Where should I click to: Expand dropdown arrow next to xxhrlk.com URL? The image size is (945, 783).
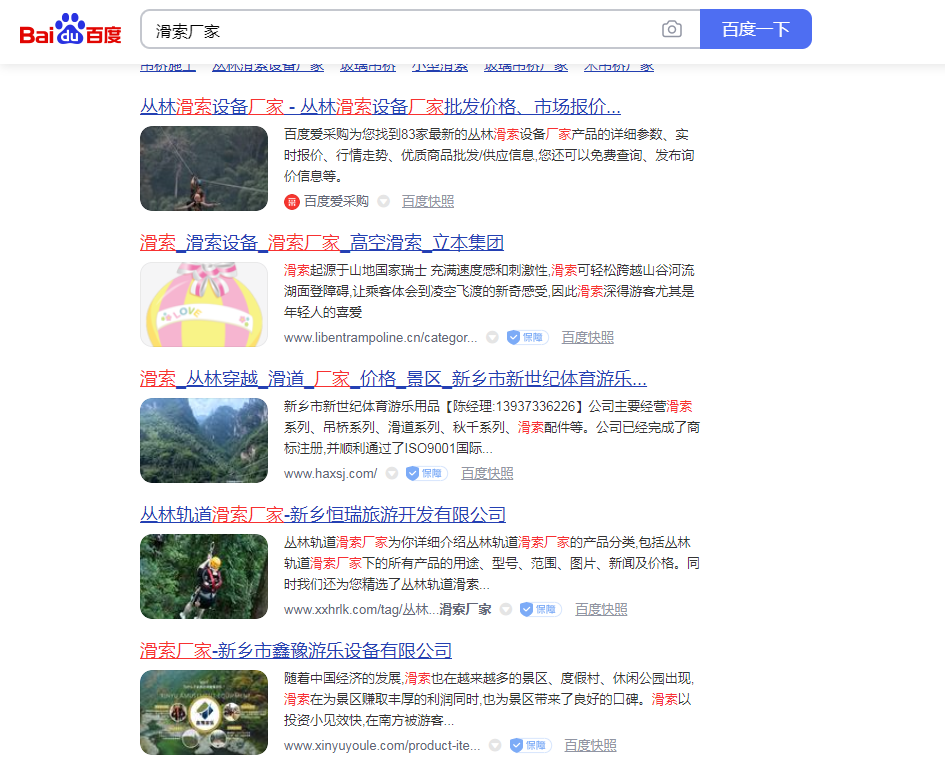pyautogui.click(x=506, y=609)
